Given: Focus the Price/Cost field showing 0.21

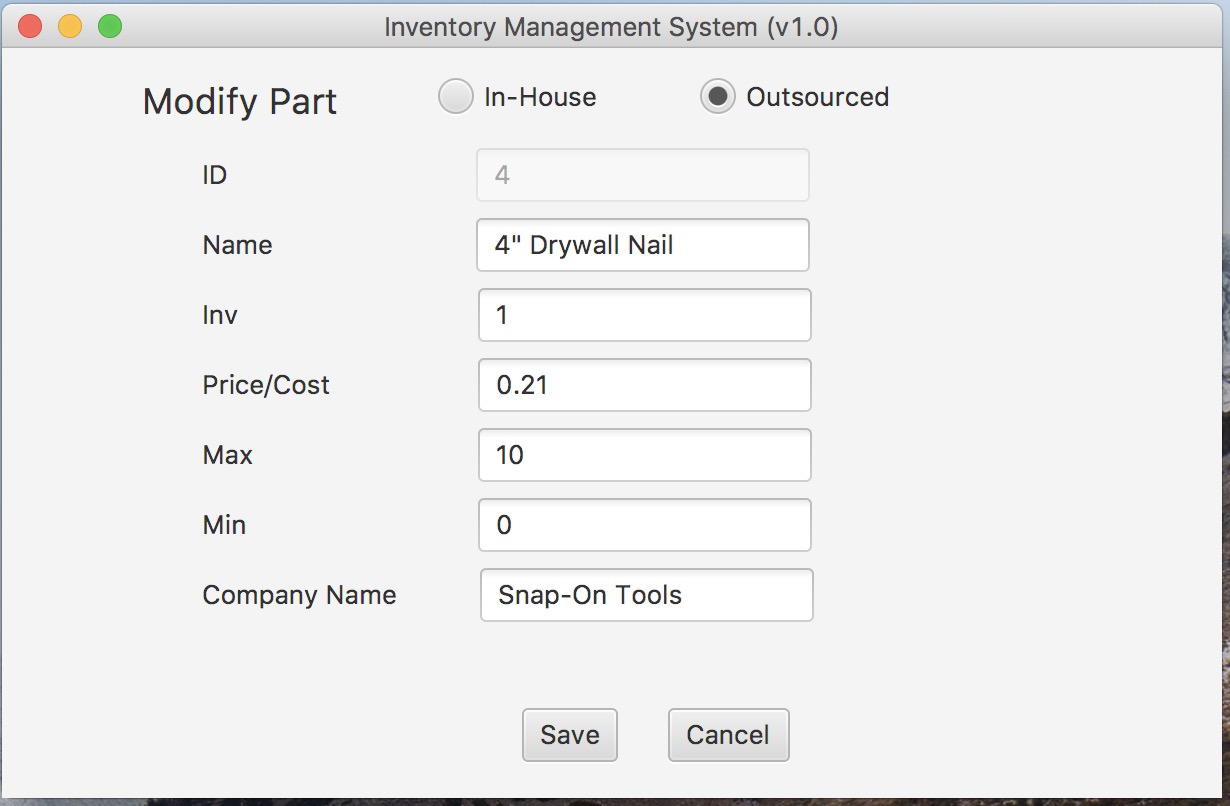Looking at the screenshot, I should (x=644, y=386).
